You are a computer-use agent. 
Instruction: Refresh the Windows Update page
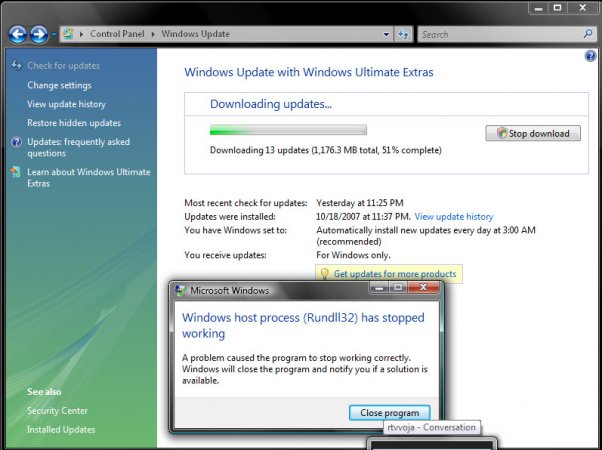403,34
